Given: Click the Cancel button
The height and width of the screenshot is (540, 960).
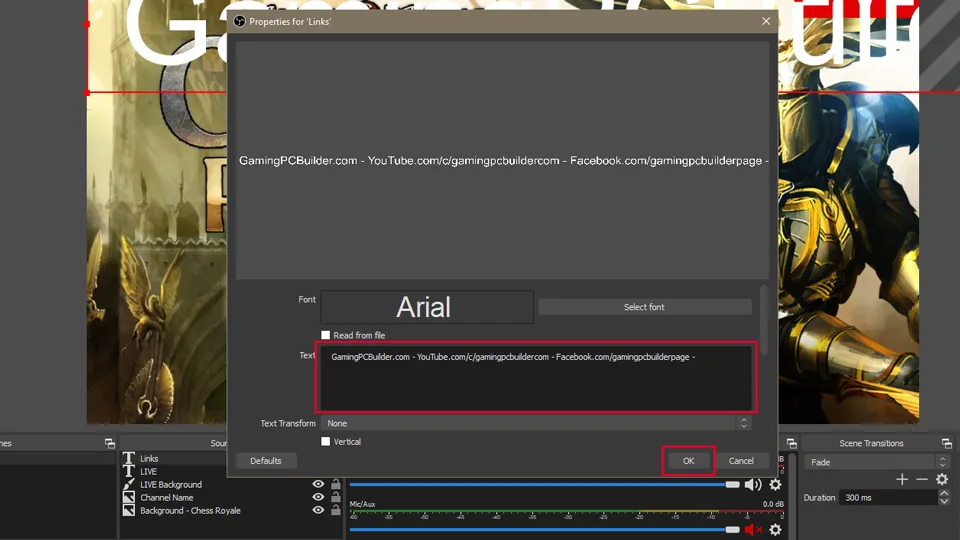Looking at the screenshot, I should click(x=741, y=460).
